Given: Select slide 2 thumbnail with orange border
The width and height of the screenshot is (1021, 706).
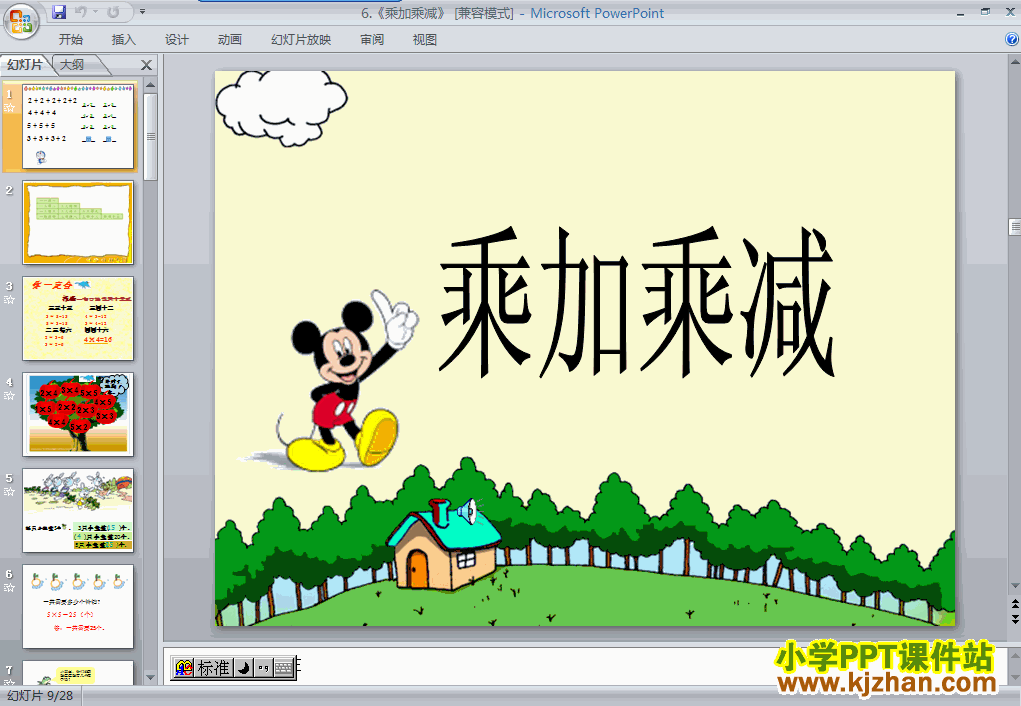Looking at the screenshot, I should (x=78, y=222).
